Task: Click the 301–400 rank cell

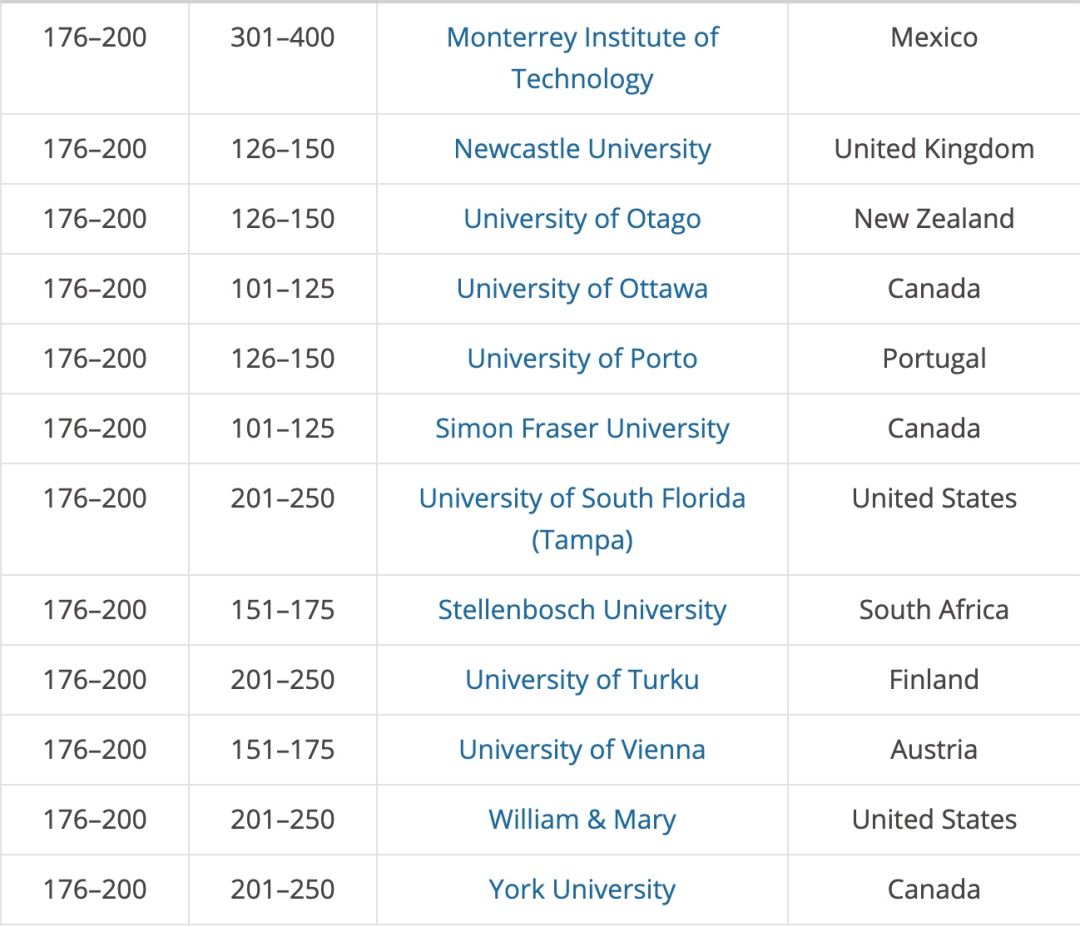Action: 282,38
